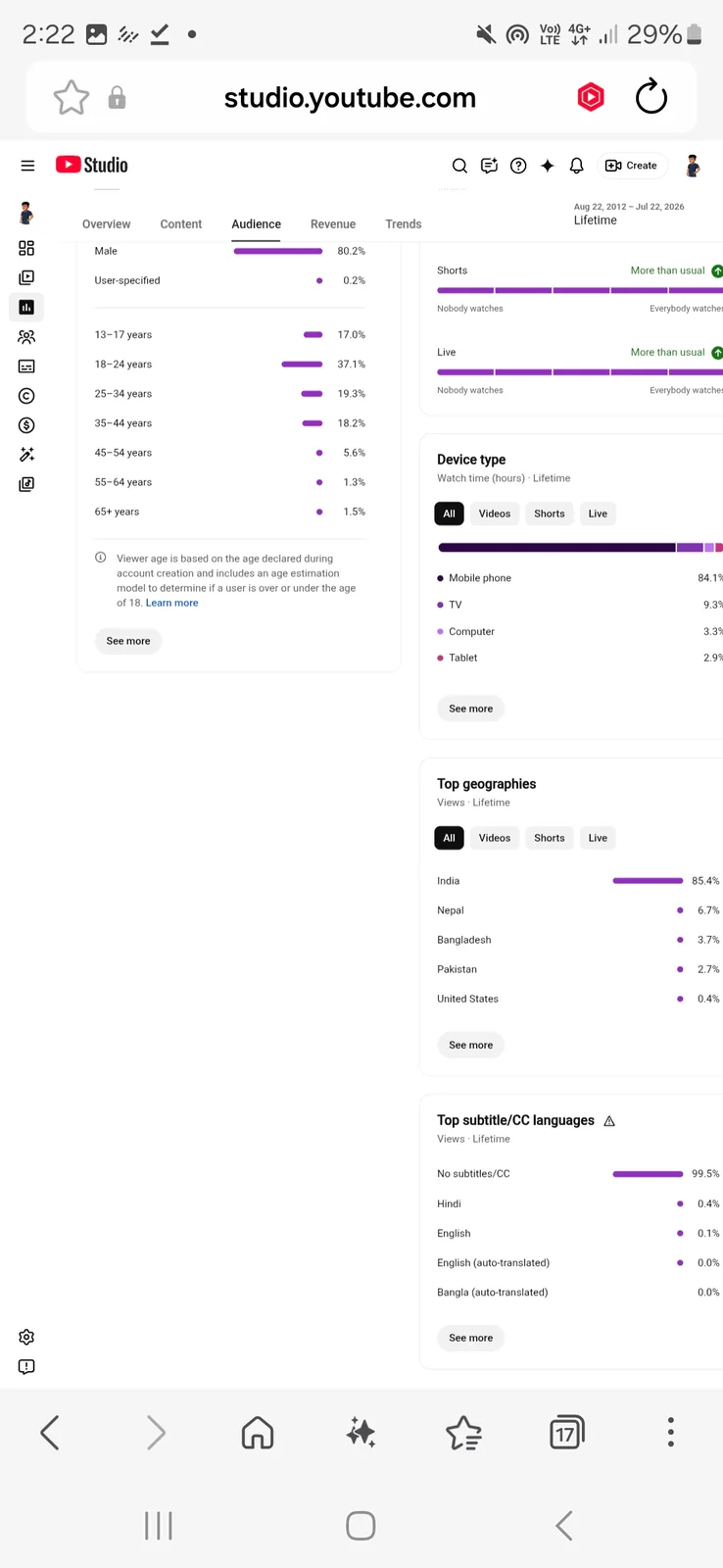Go to browser home page
The image size is (723, 1568).
click(258, 1433)
